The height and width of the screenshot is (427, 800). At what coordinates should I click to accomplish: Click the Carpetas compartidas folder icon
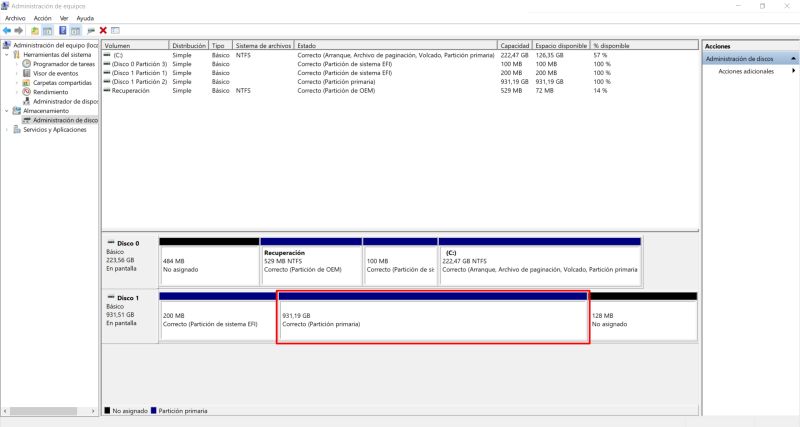pos(27,82)
